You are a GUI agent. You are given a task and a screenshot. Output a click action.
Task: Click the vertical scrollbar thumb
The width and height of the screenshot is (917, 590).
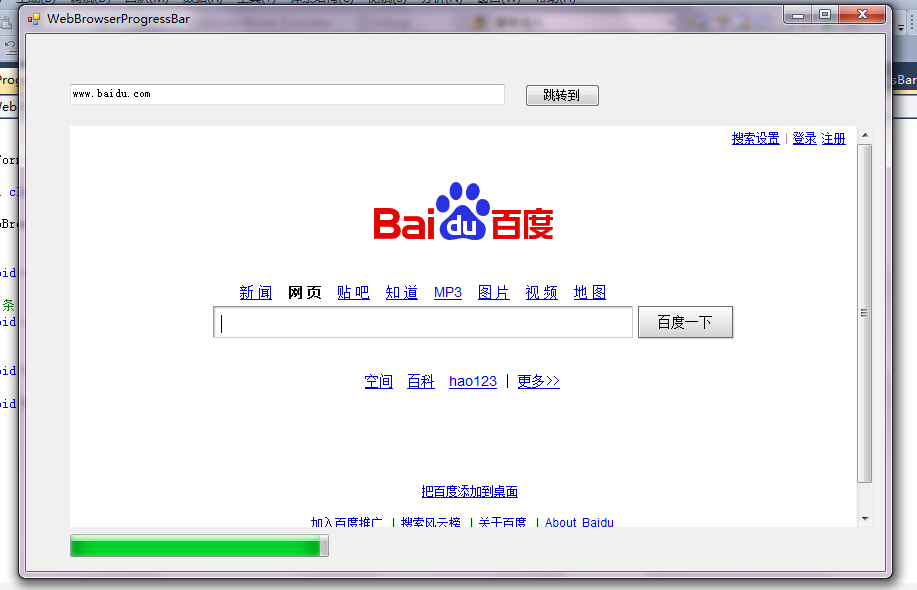[865, 313]
